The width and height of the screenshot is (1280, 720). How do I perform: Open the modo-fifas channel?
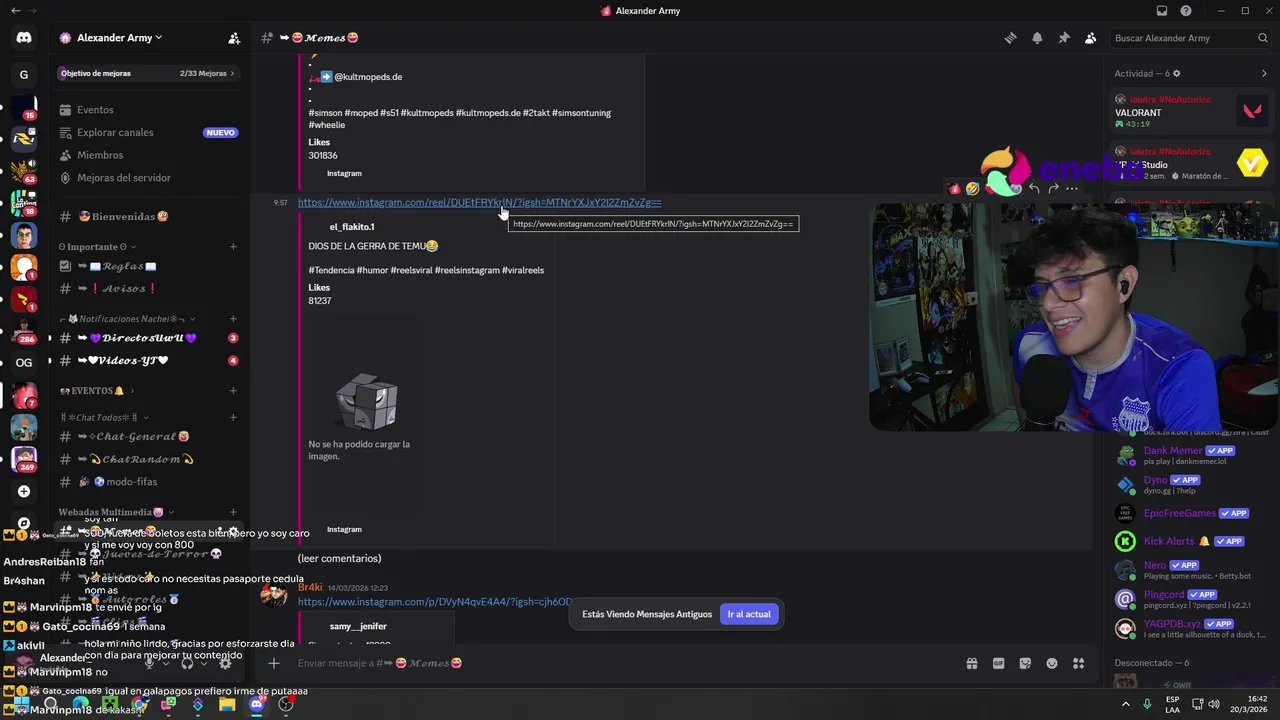click(x=148, y=482)
